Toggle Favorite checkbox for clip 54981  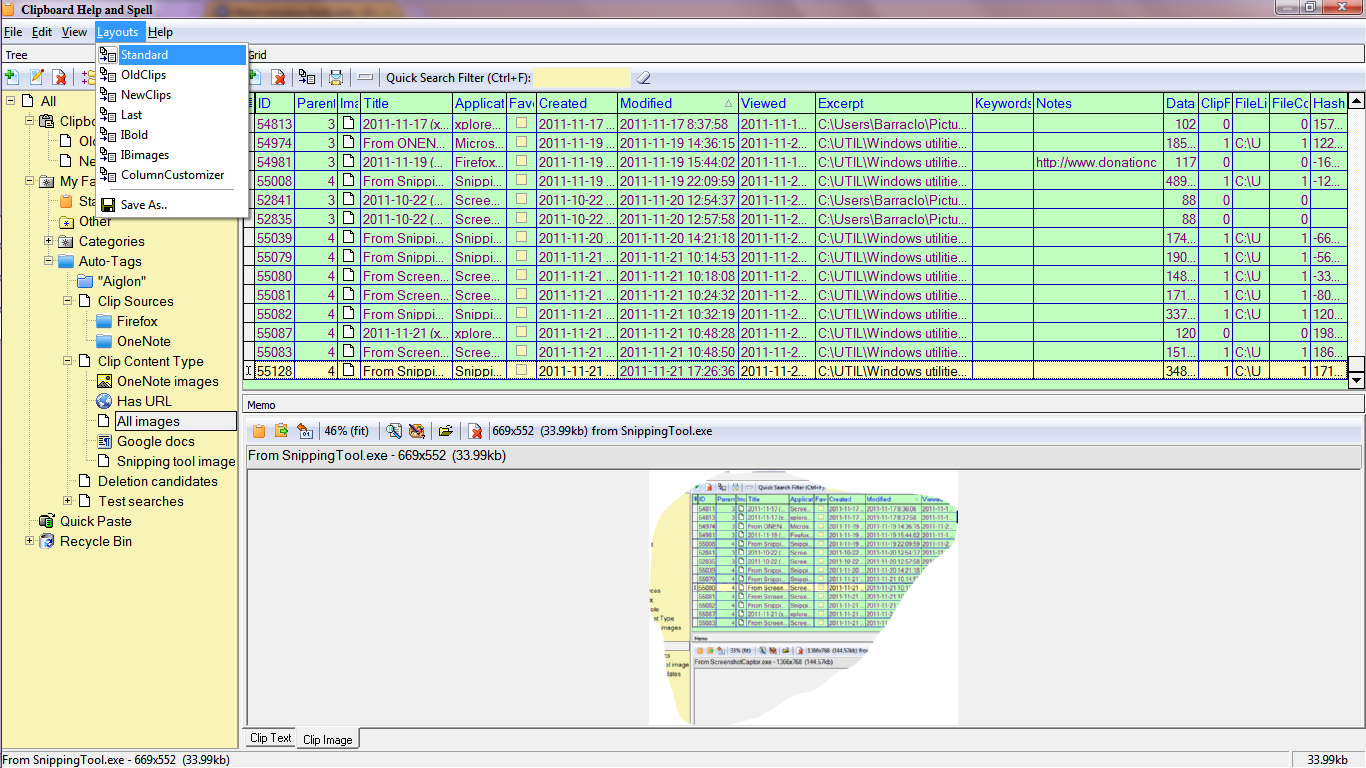[521, 162]
